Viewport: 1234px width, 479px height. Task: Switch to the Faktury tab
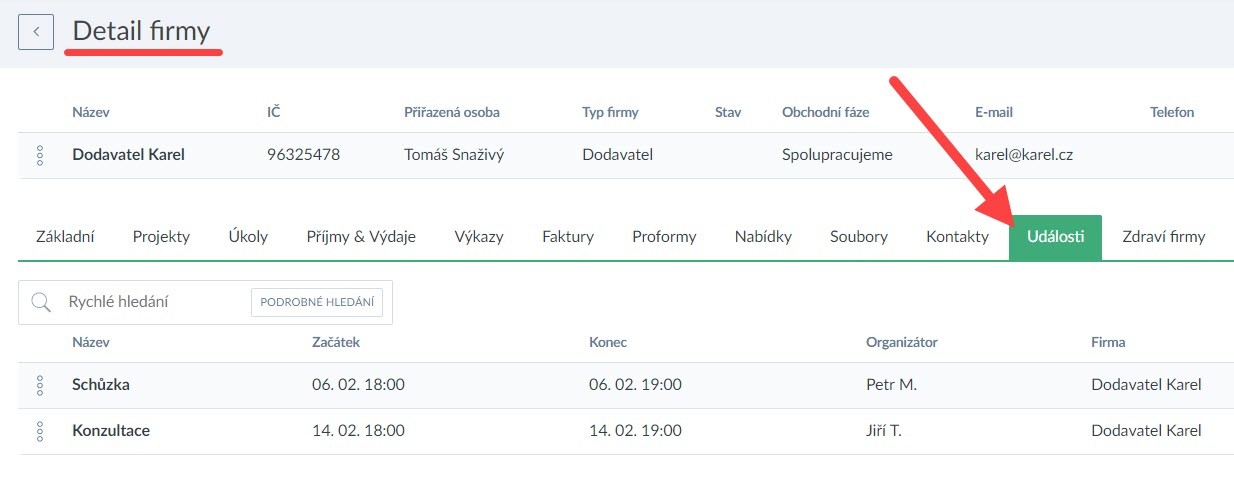568,237
